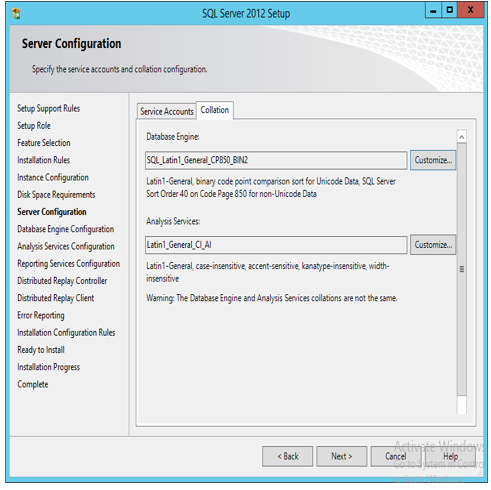491x490 pixels.
Task: Select Feature Selection step
Action: tap(44, 143)
